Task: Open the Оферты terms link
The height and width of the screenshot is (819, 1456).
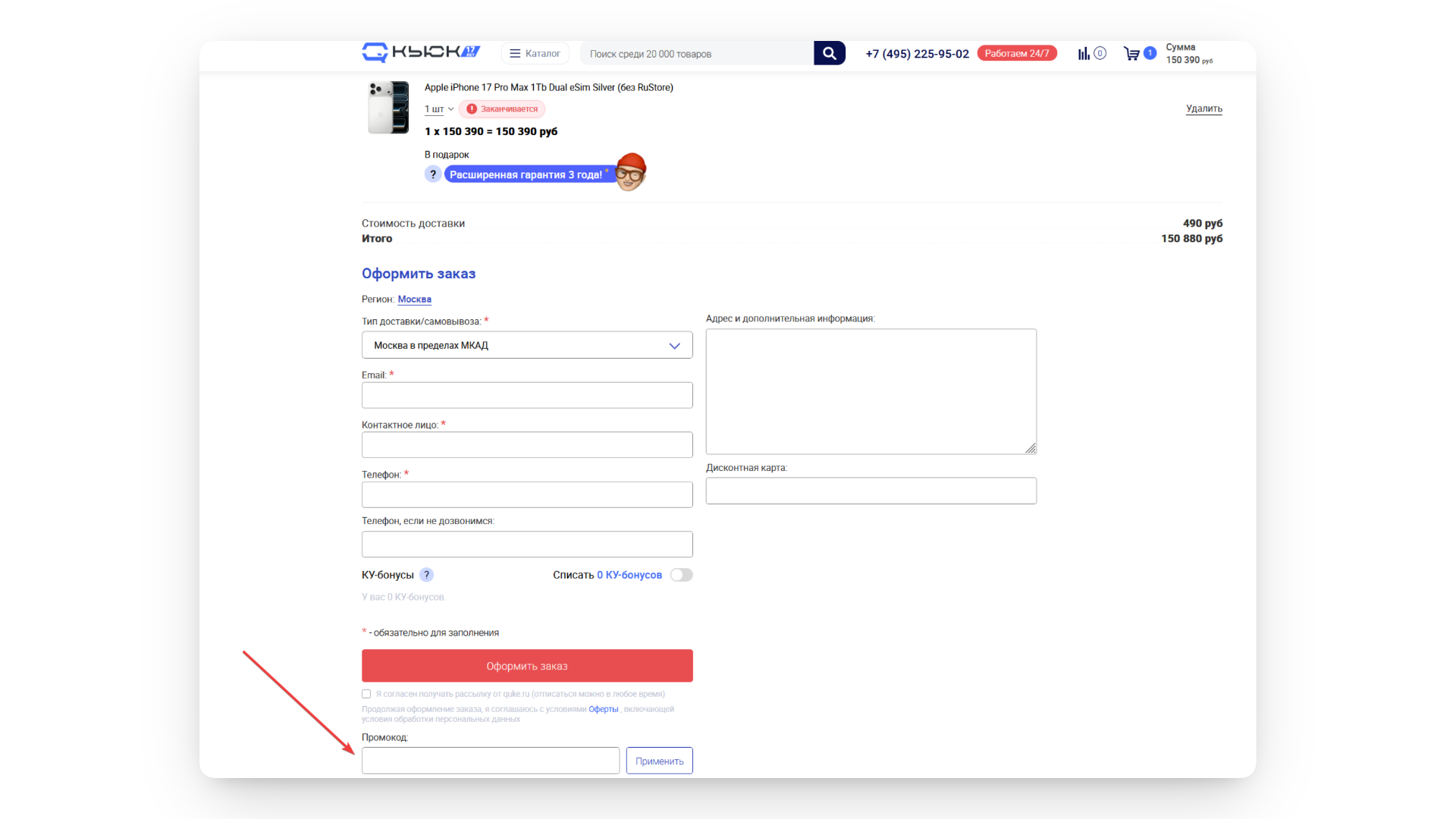Action: coord(604,709)
